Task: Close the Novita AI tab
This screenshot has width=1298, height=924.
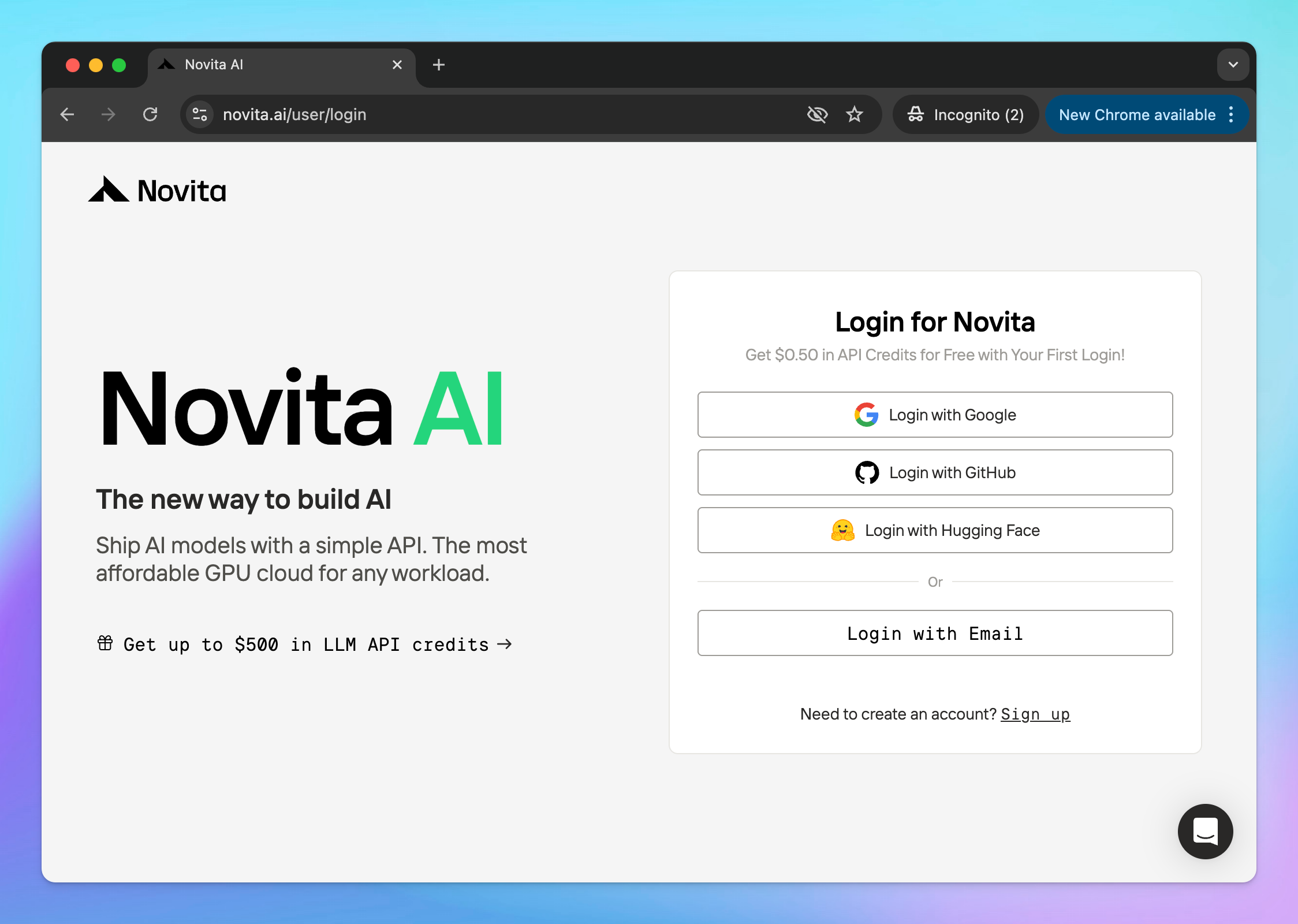Action: pos(397,65)
